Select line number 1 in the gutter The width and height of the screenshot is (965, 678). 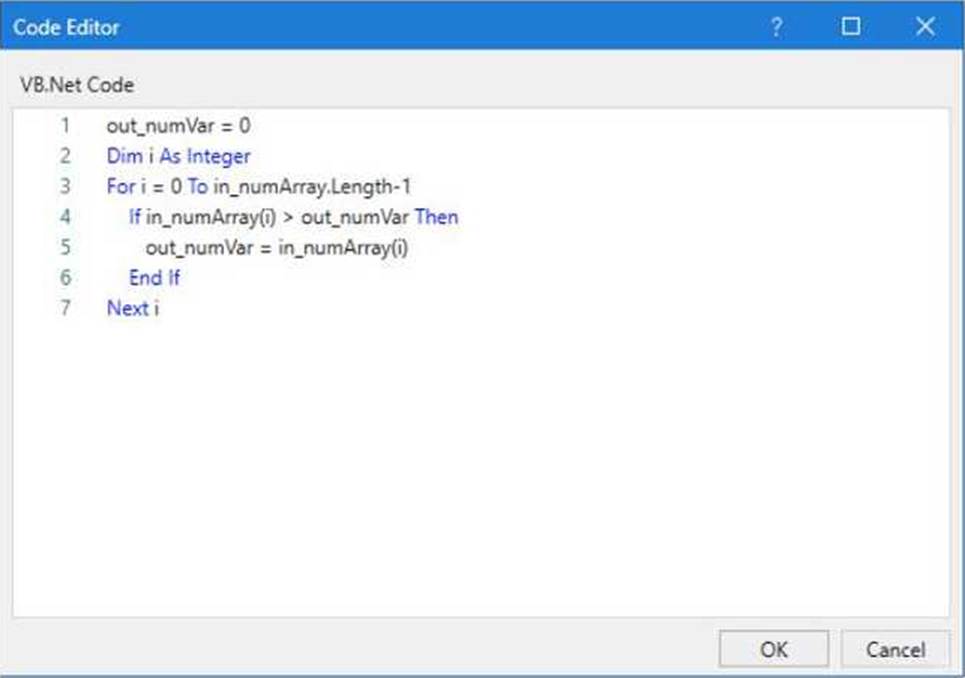click(x=65, y=126)
